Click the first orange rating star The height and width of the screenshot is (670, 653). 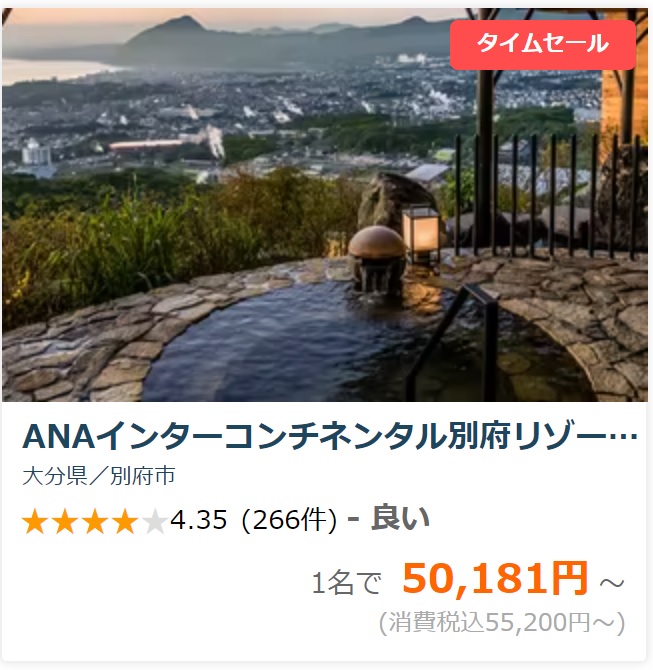[35, 521]
